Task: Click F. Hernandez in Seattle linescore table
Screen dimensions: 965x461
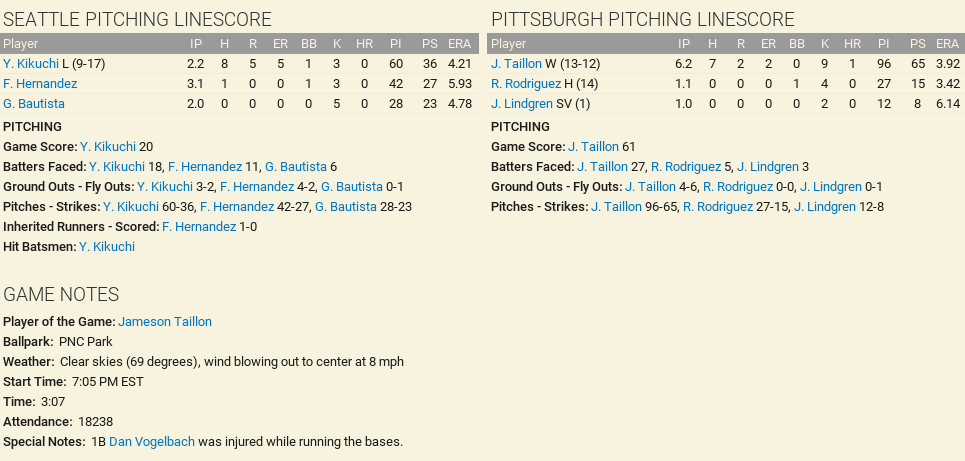Action: (x=40, y=84)
